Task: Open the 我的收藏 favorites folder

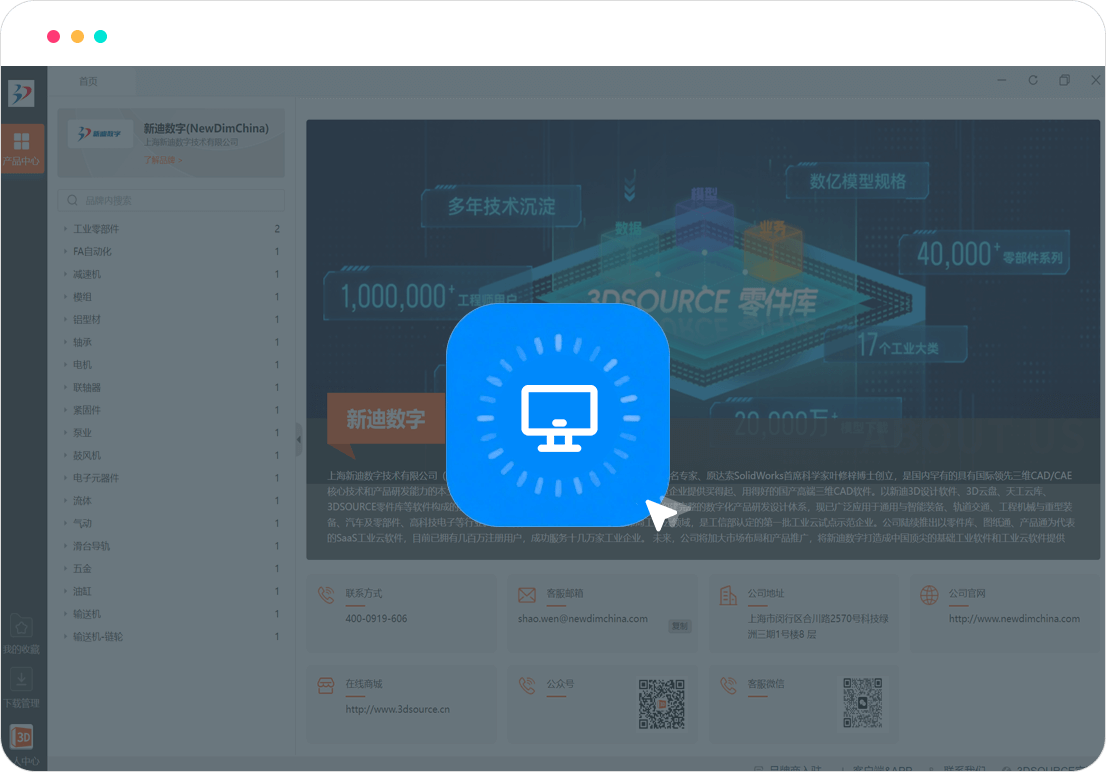Action: click(21, 634)
